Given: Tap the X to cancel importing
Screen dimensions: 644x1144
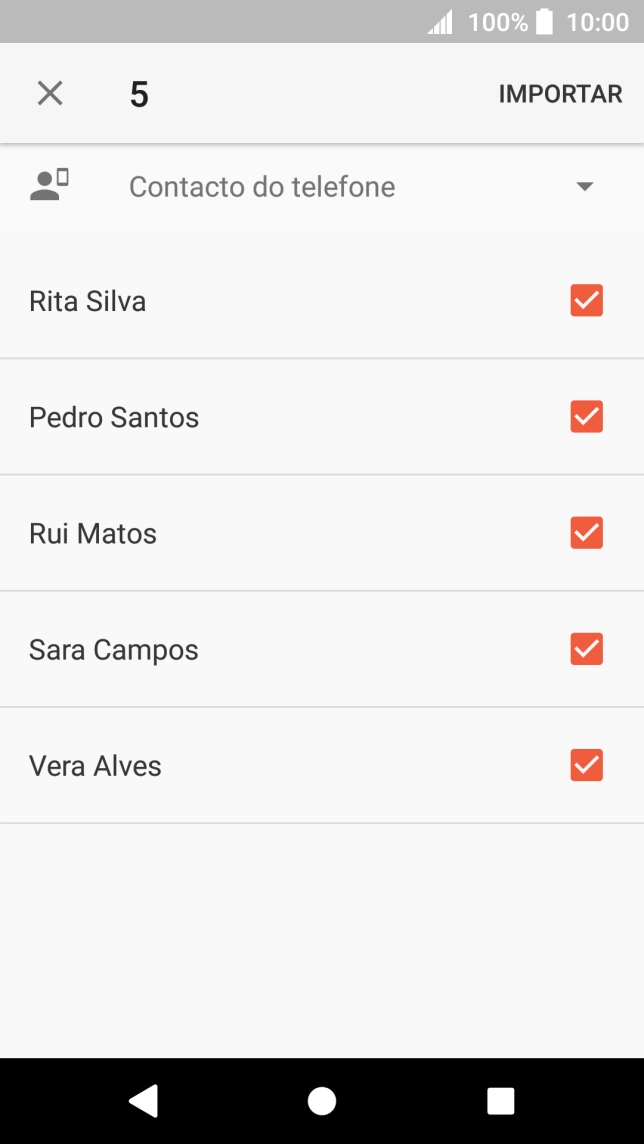Looking at the screenshot, I should [49, 93].
